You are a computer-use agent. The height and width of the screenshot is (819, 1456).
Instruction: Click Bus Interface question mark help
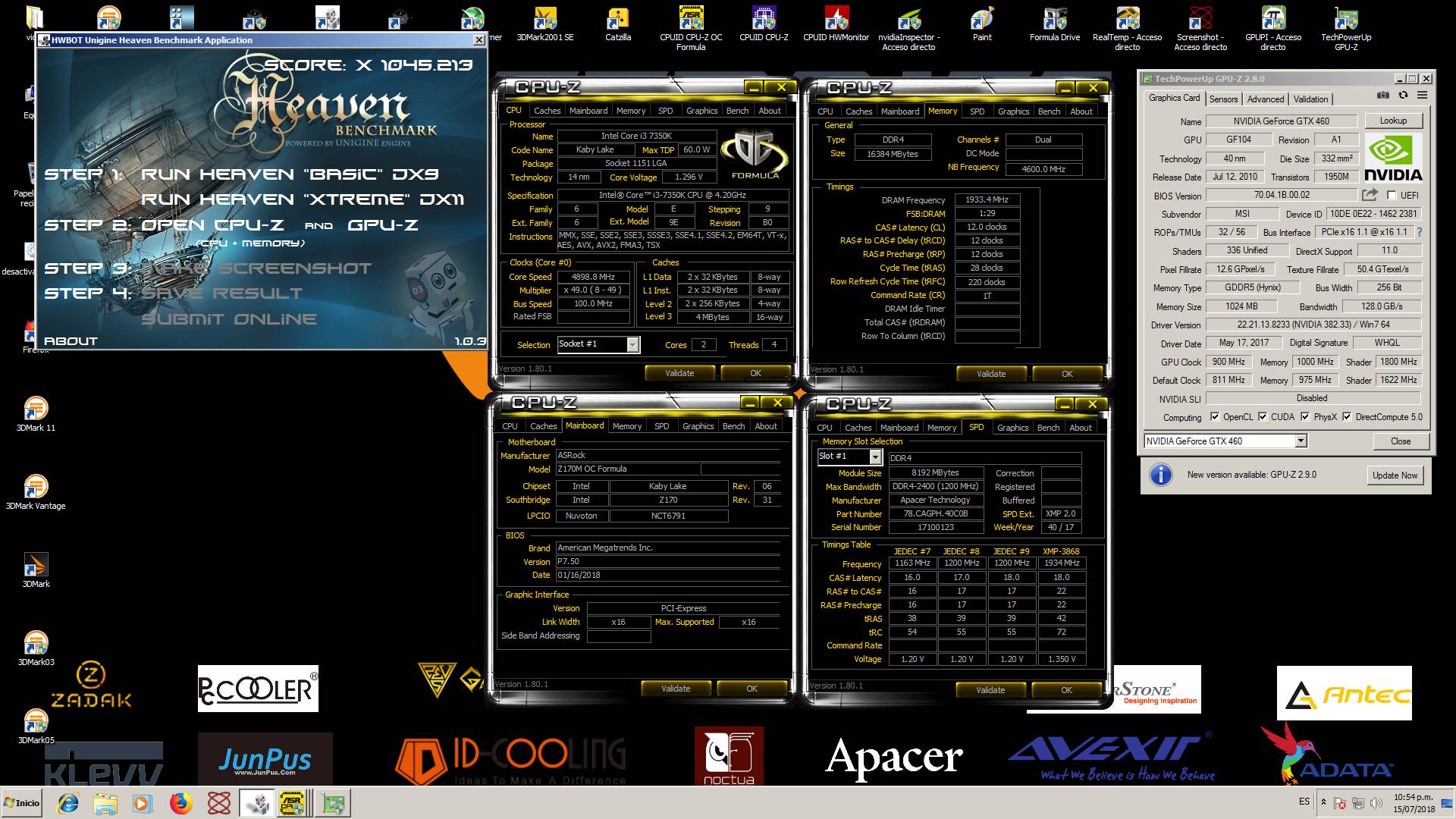1420,232
